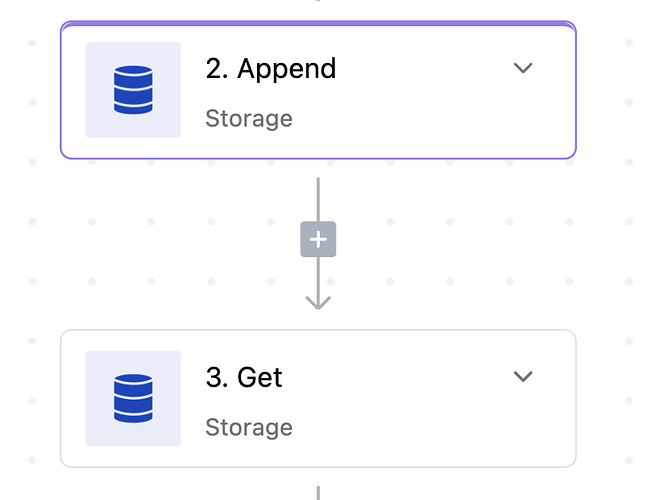Click the arrowhead pointing to the Get step
The width and height of the screenshot is (670, 500).
[318, 302]
